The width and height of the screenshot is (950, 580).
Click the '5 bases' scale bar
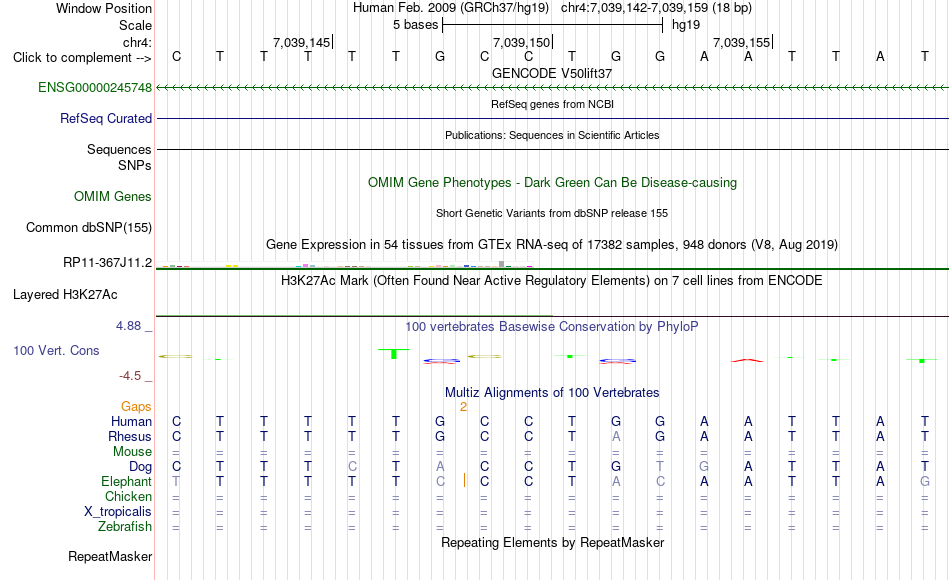[553, 25]
